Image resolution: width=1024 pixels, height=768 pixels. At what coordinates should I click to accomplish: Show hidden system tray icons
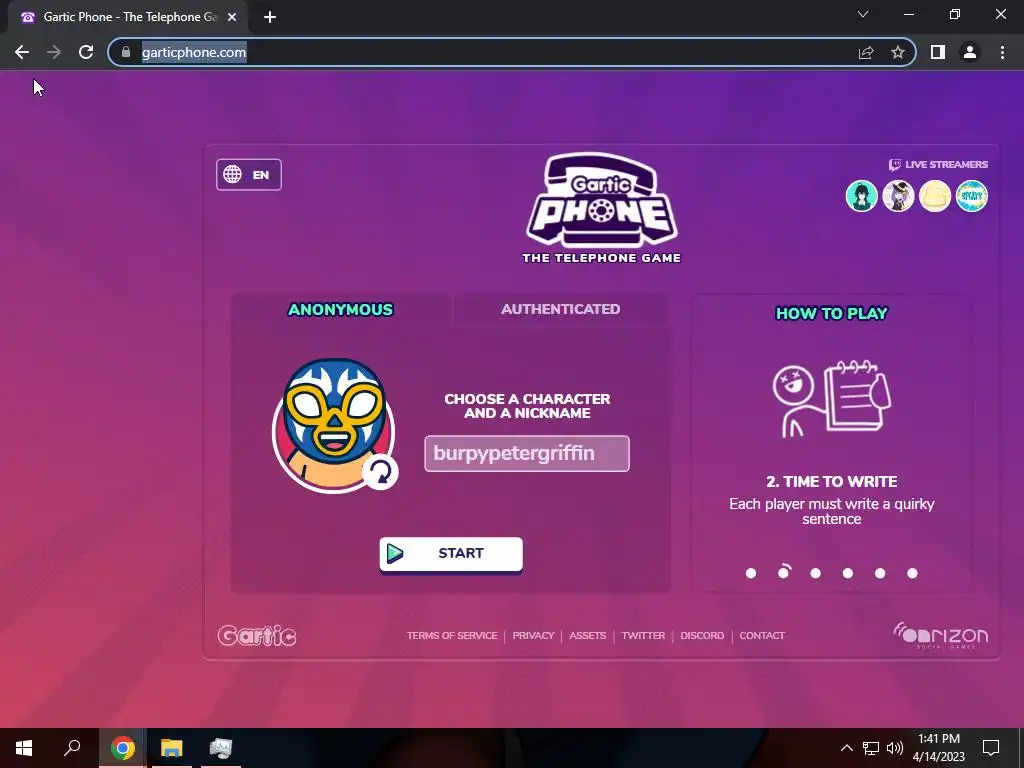[x=846, y=748]
